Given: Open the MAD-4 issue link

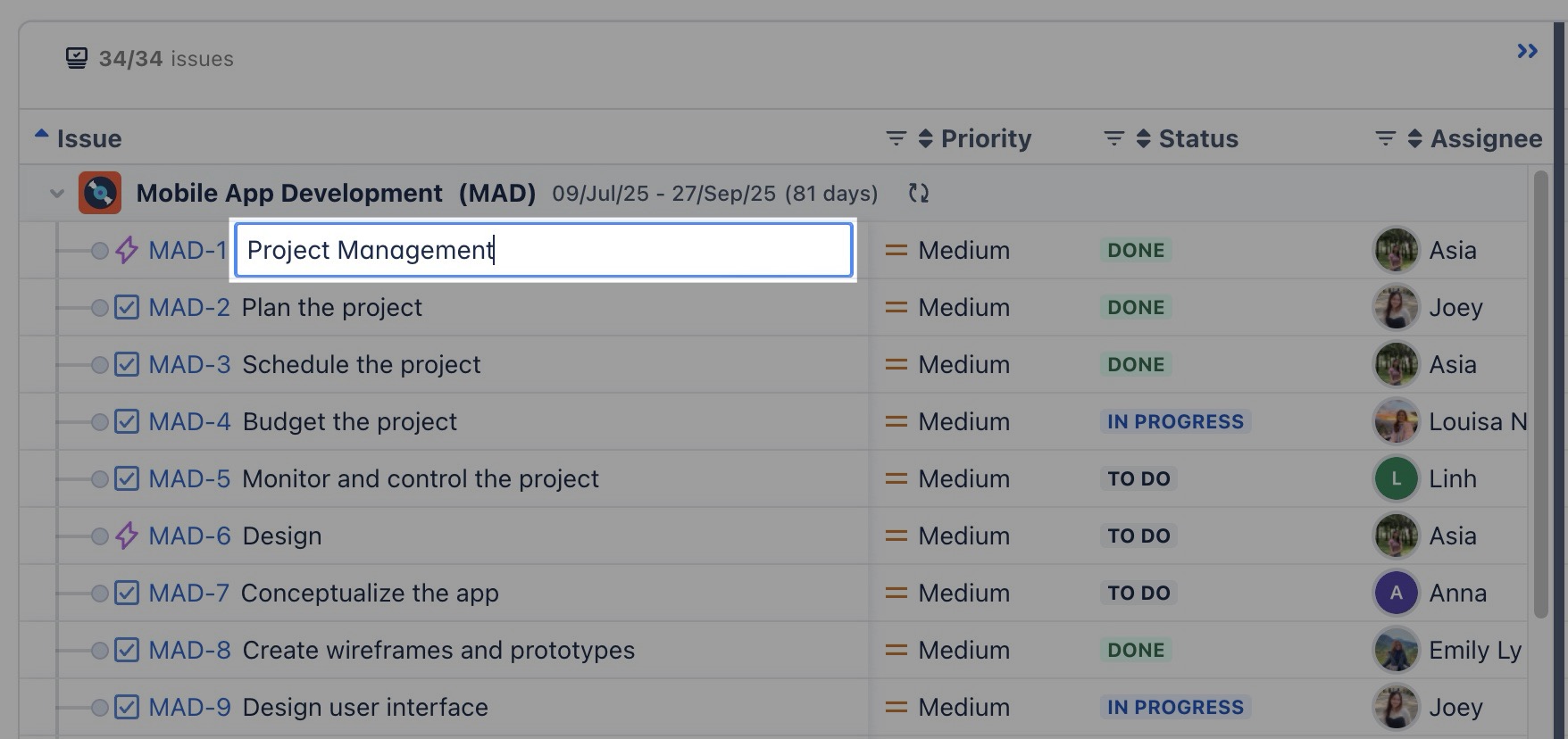Looking at the screenshot, I should point(189,421).
